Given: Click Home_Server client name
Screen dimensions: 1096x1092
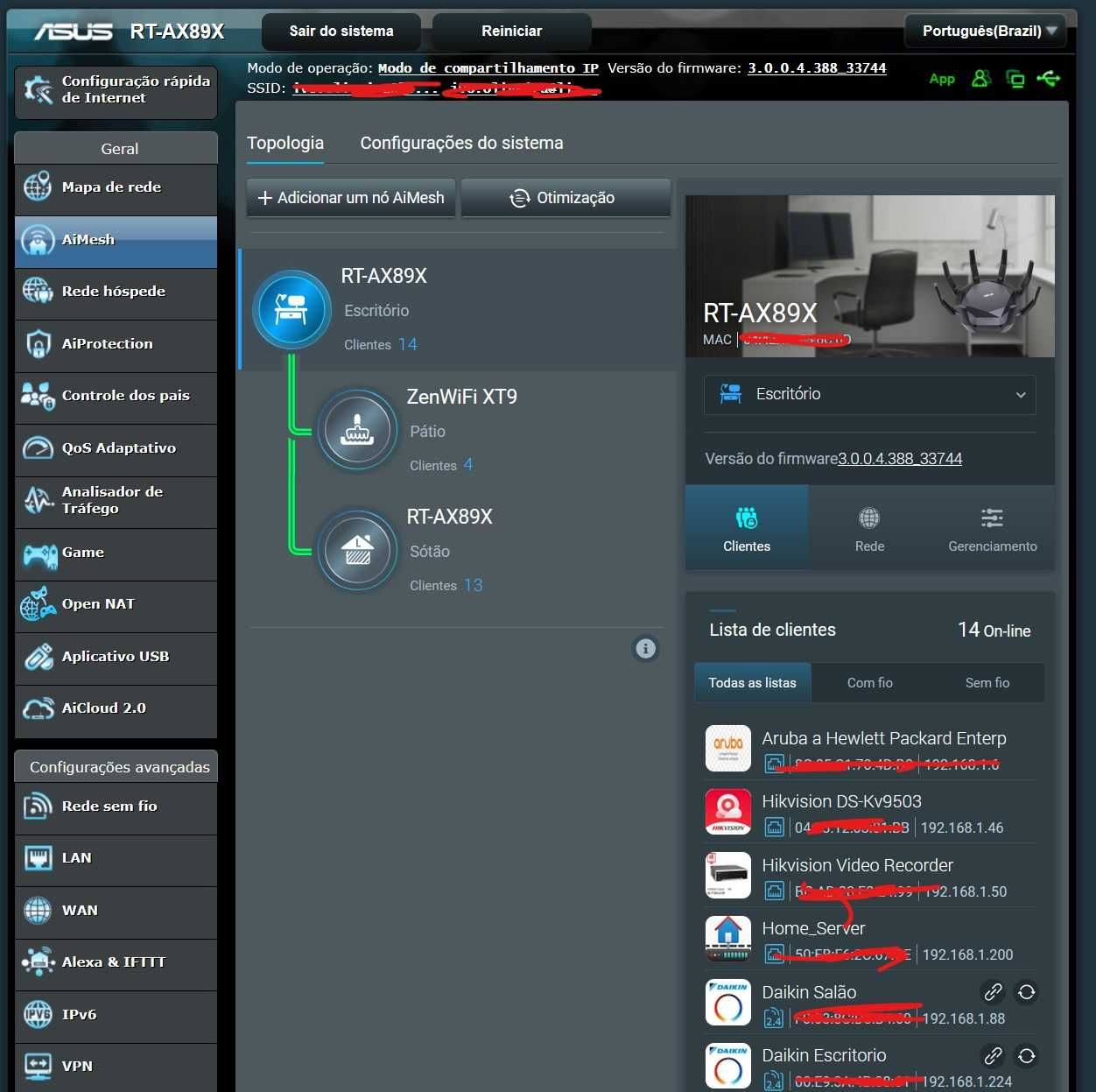Looking at the screenshot, I should tap(813, 928).
